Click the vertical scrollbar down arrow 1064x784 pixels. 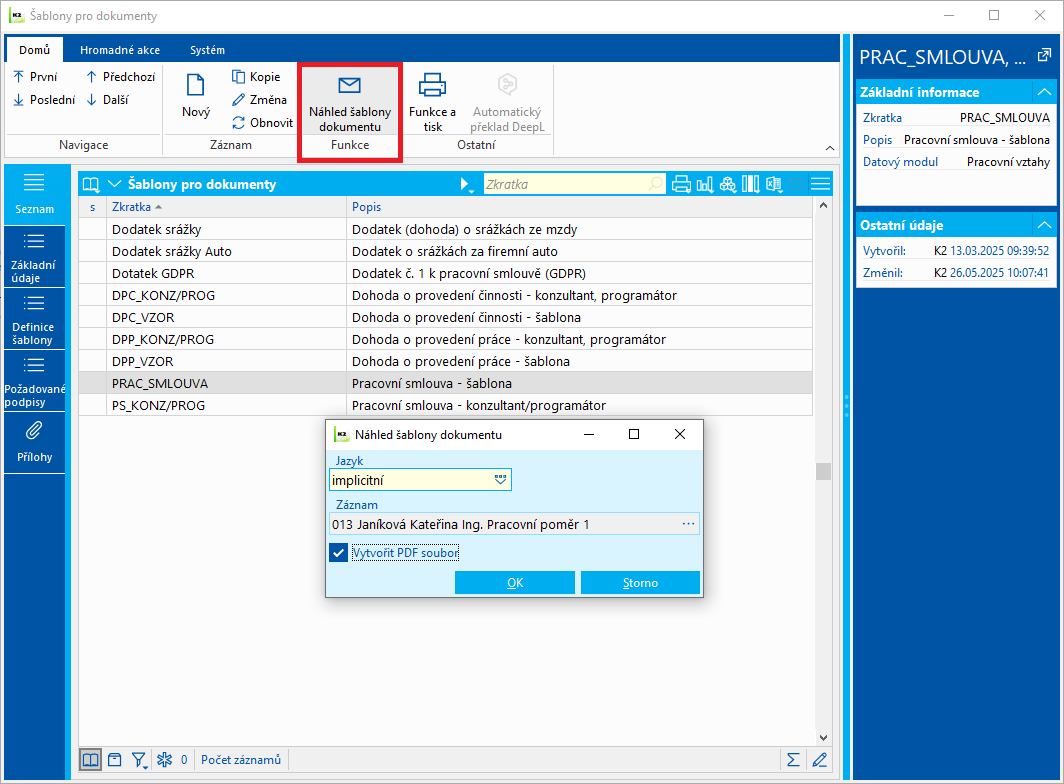pyautogui.click(x=823, y=738)
